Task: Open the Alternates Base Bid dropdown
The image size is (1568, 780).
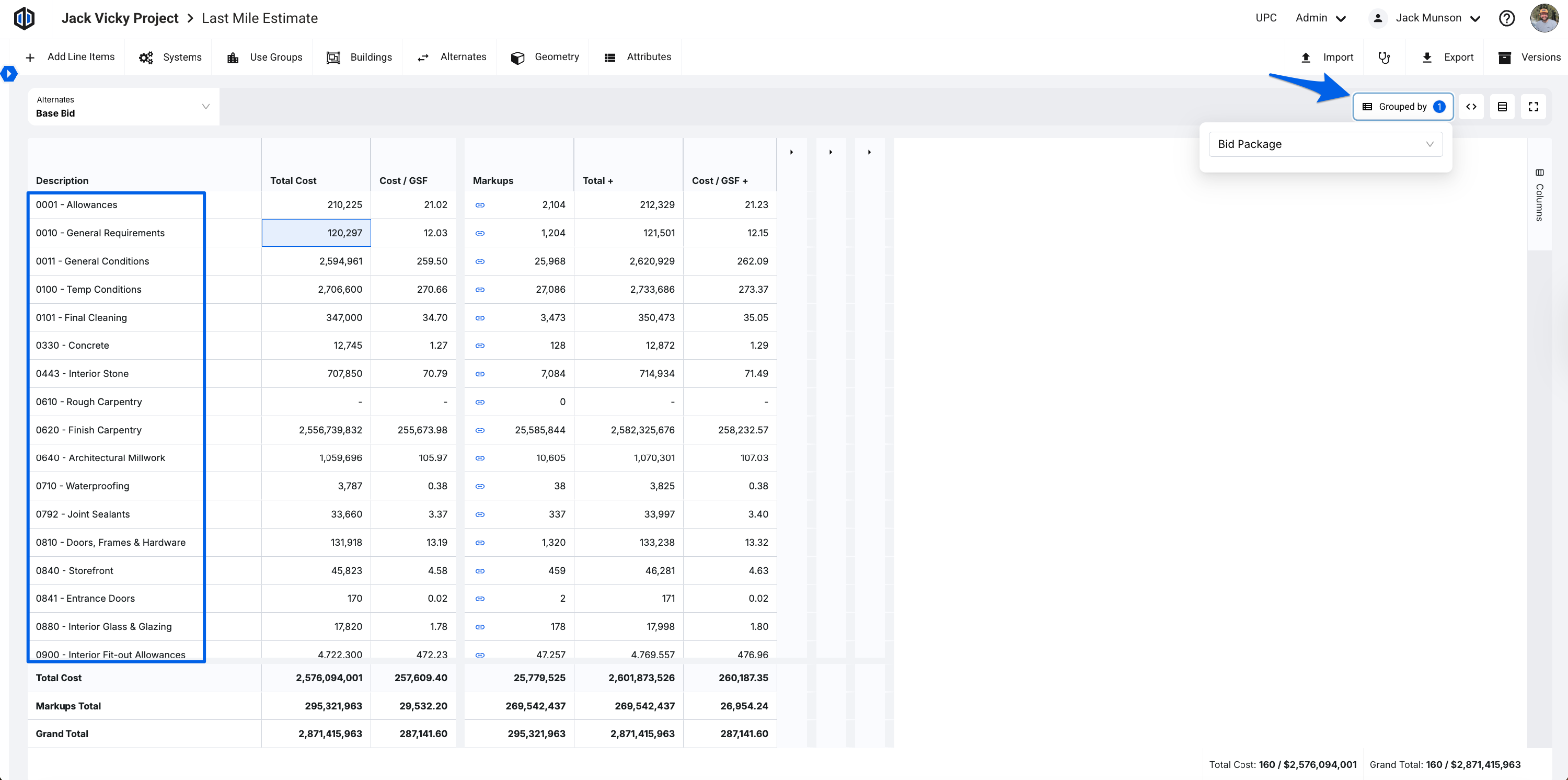Action: (122, 107)
